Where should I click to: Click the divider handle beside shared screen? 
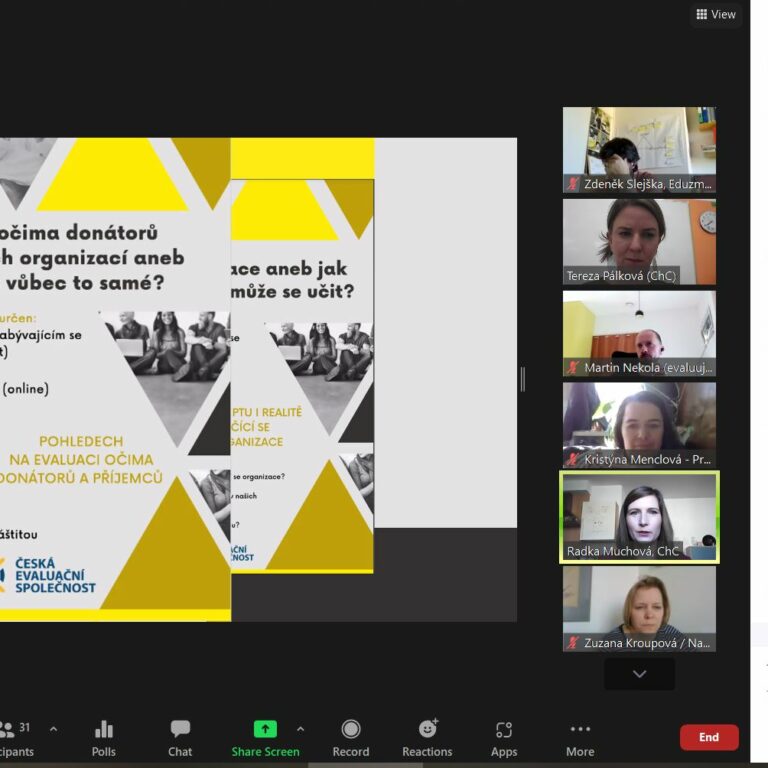pyautogui.click(x=522, y=379)
